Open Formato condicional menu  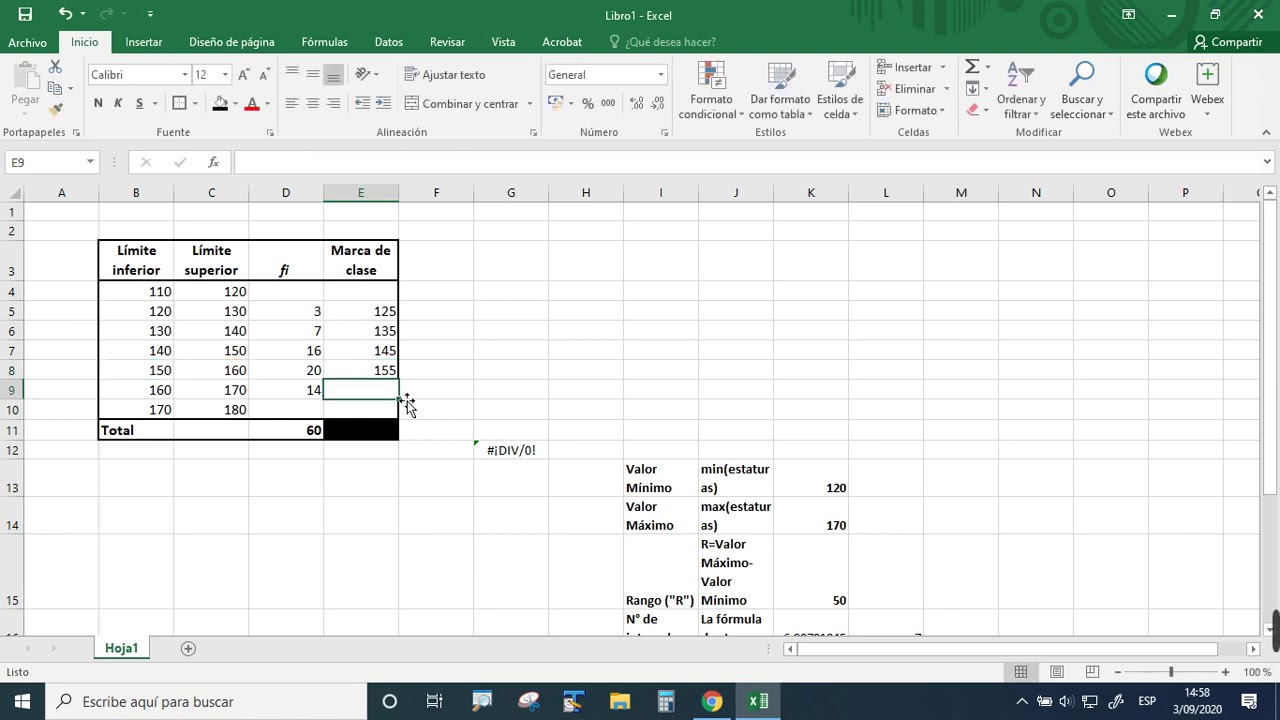point(712,91)
